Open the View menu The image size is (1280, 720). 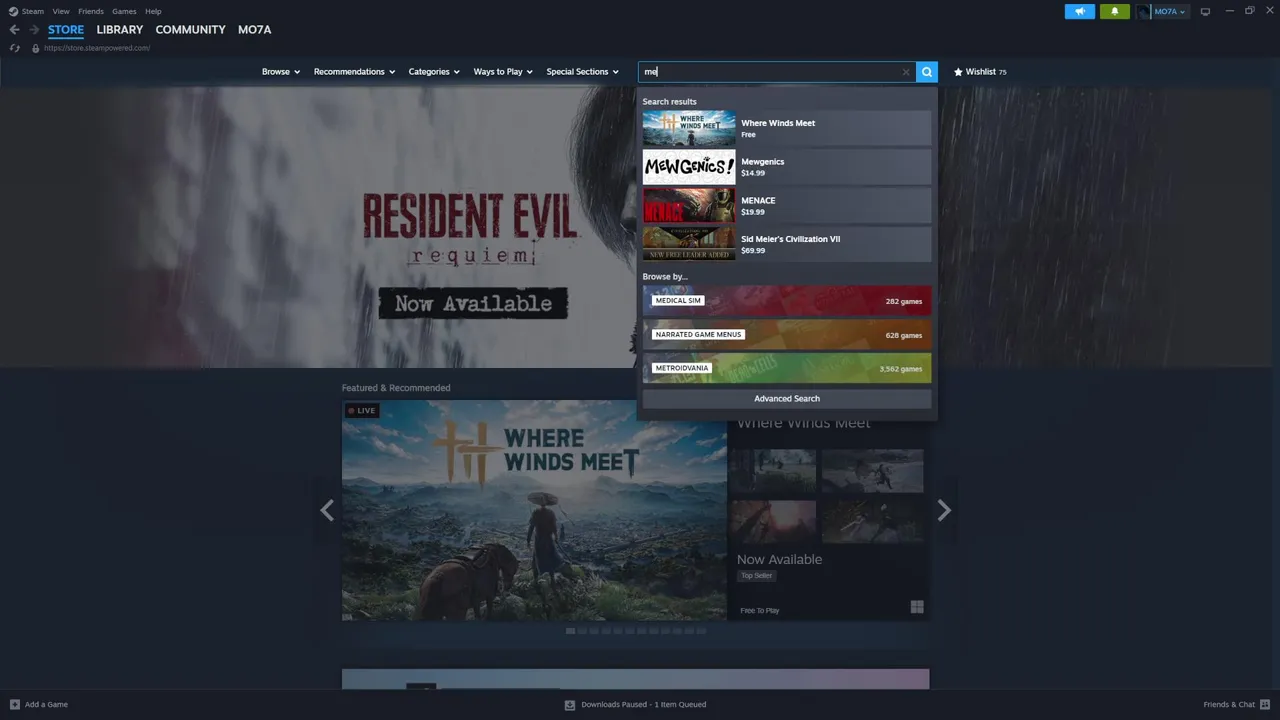[x=62, y=11]
